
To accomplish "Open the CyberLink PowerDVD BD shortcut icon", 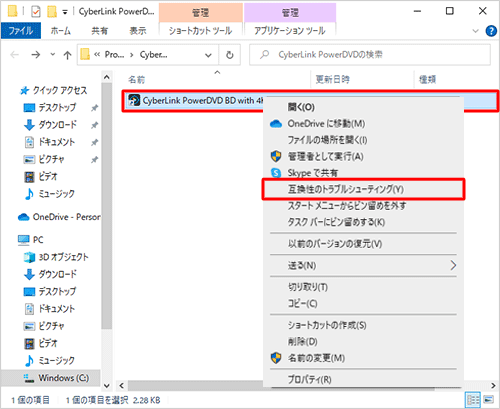I will pos(134,100).
